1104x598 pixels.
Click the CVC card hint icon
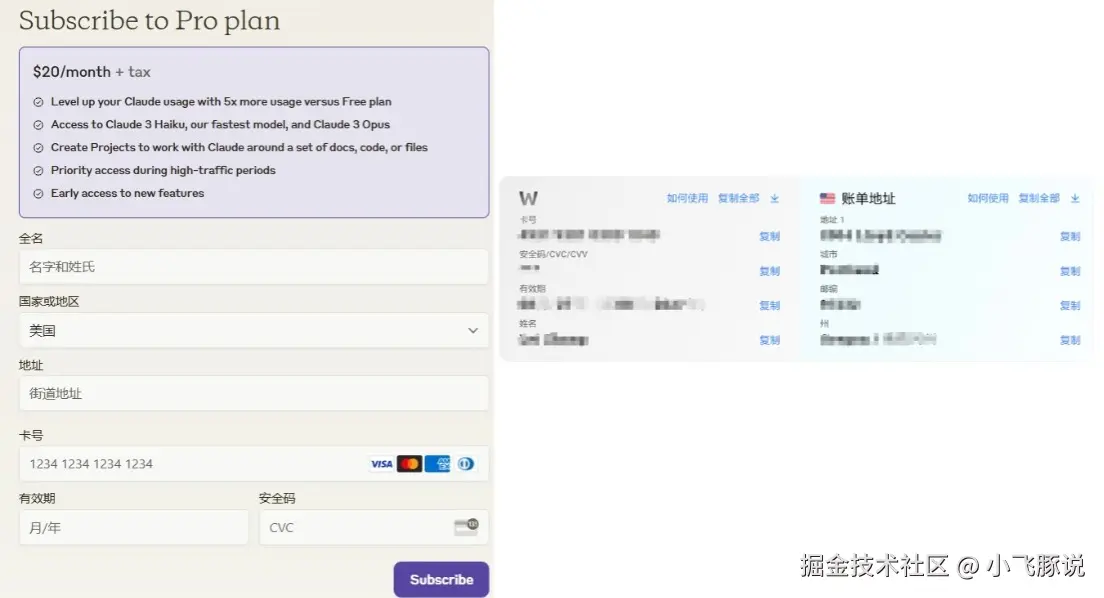coord(466,527)
